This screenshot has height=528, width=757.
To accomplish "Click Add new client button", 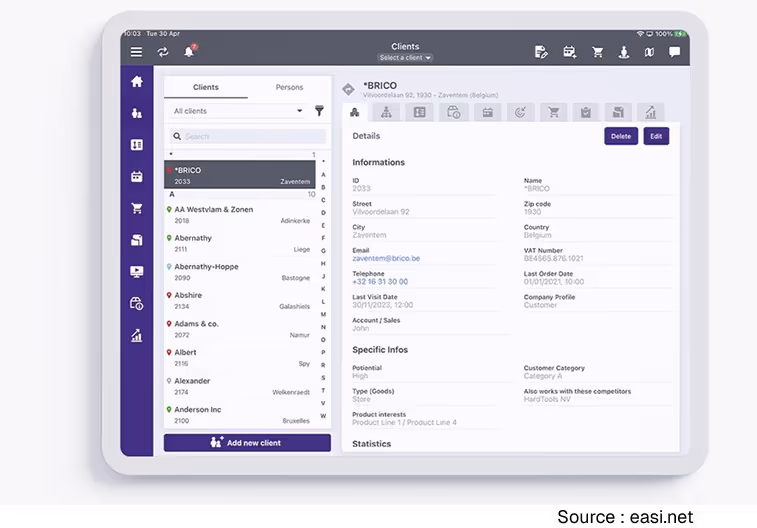I will click(247, 443).
